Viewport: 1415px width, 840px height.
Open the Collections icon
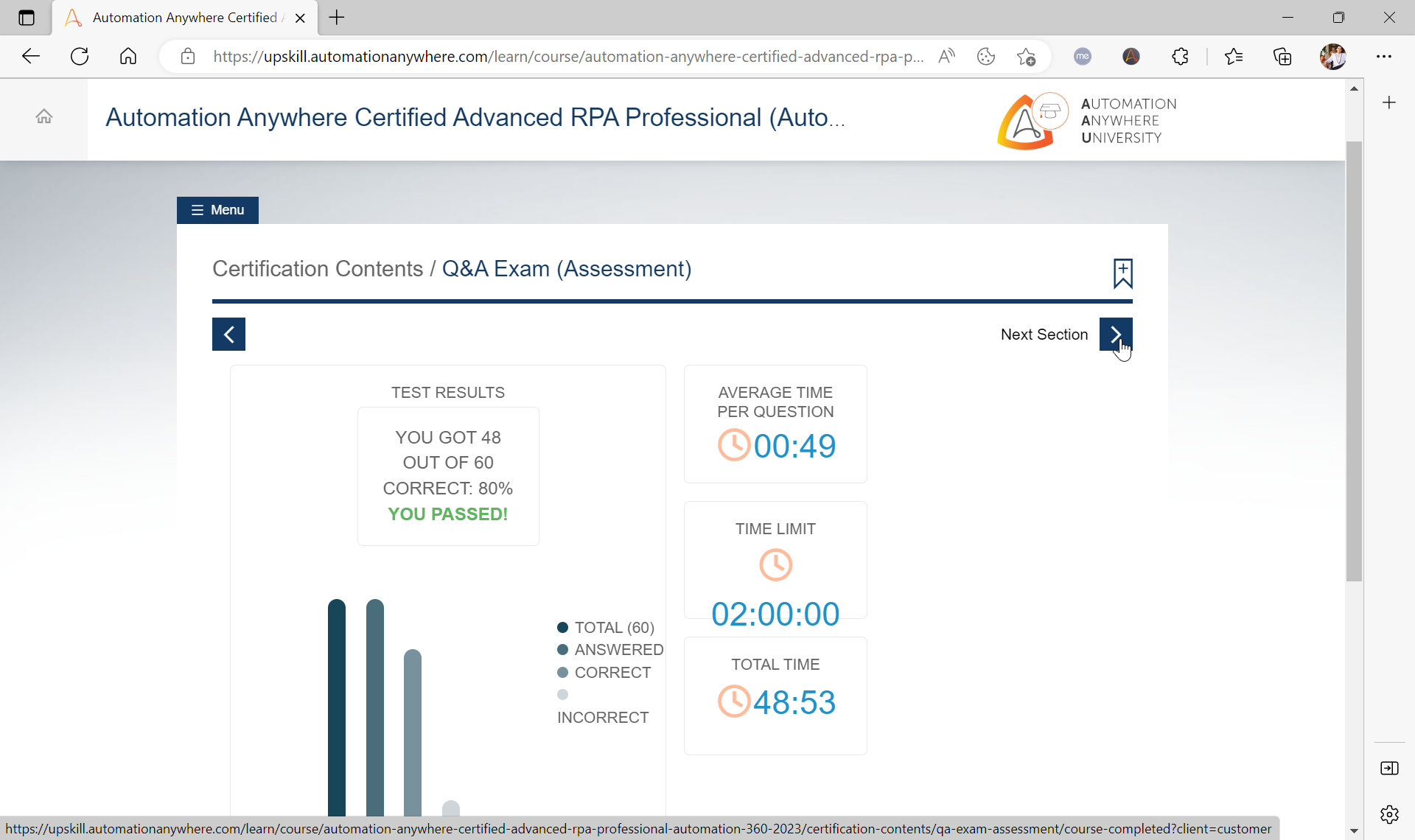pyautogui.click(x=1282, y=56)
